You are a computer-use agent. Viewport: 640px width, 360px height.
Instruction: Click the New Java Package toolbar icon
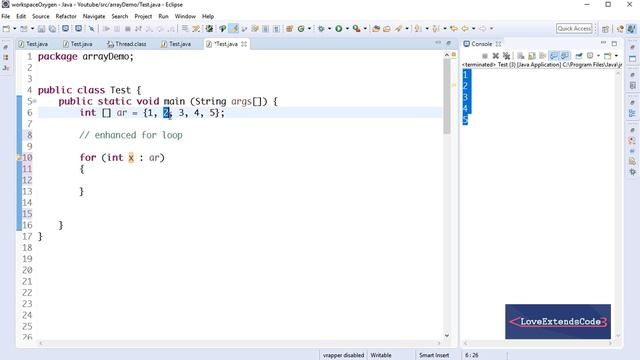tap(289, 29)
